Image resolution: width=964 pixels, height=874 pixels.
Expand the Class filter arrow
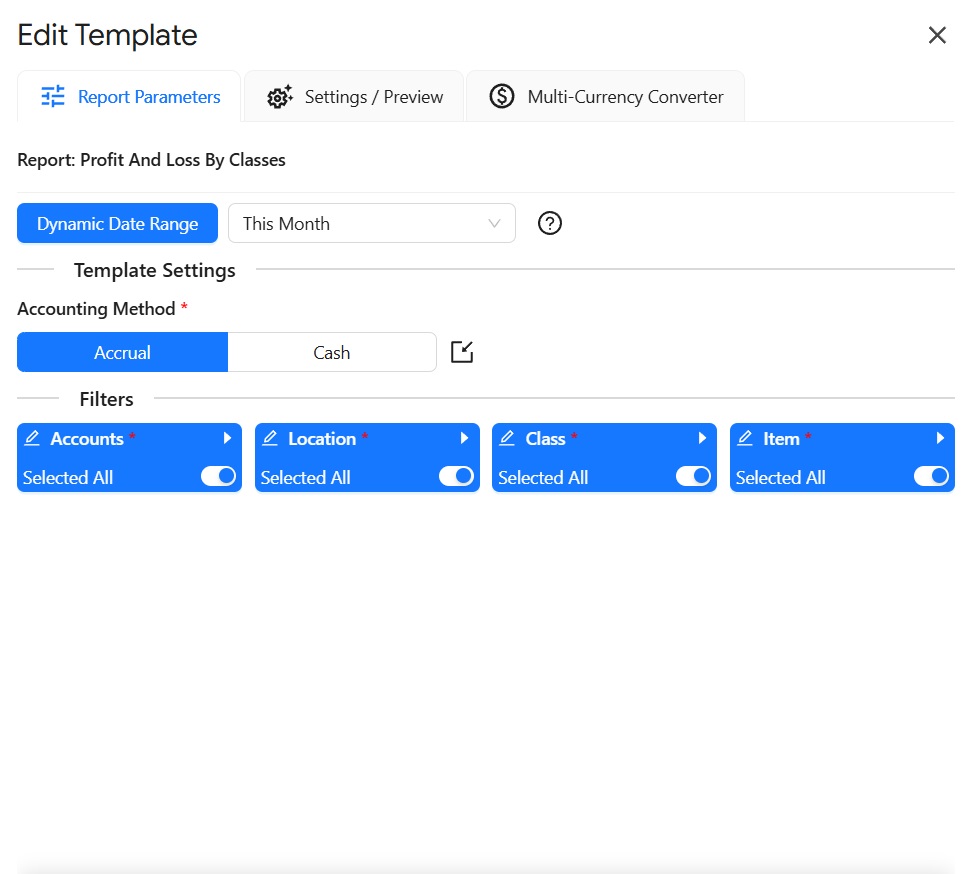[702, 438]
